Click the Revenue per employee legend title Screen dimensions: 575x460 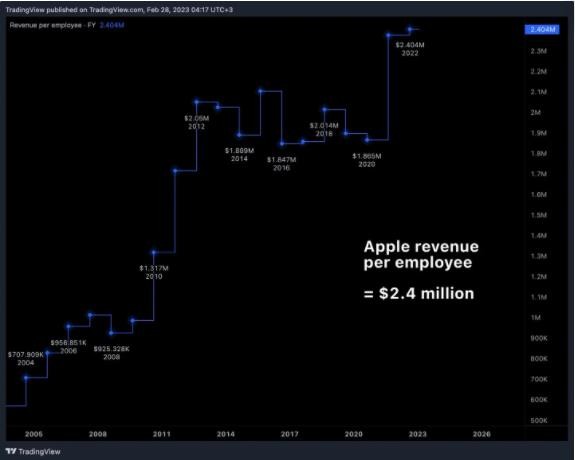coord(52,25)
